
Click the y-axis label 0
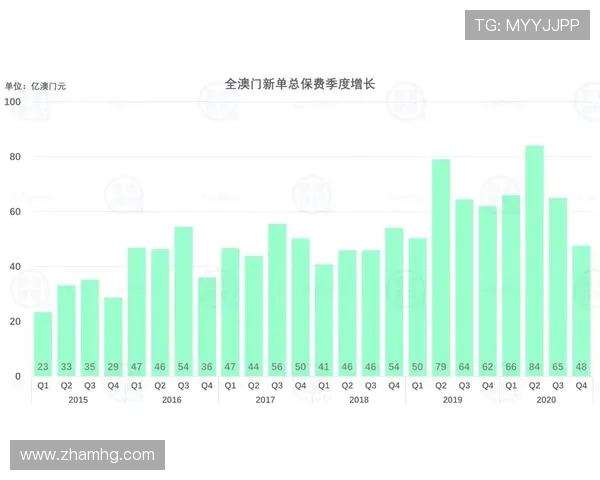tap(18, 376)
